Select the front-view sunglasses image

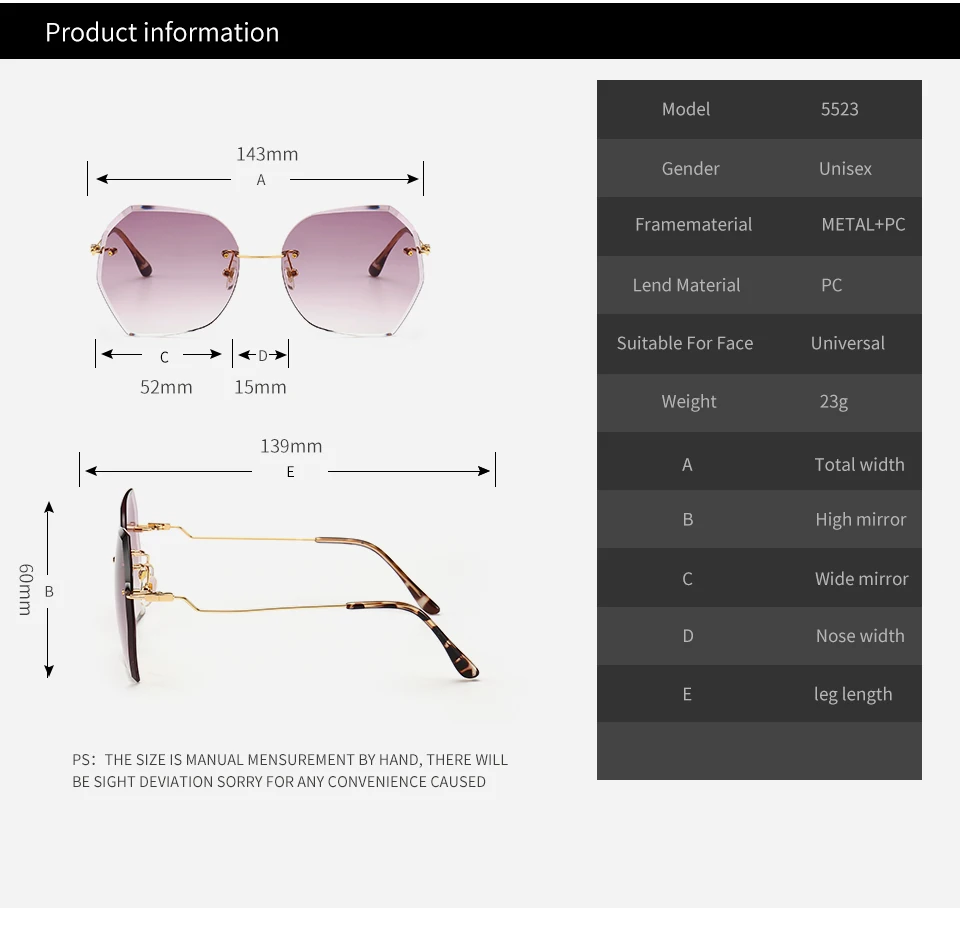[260, 271]
